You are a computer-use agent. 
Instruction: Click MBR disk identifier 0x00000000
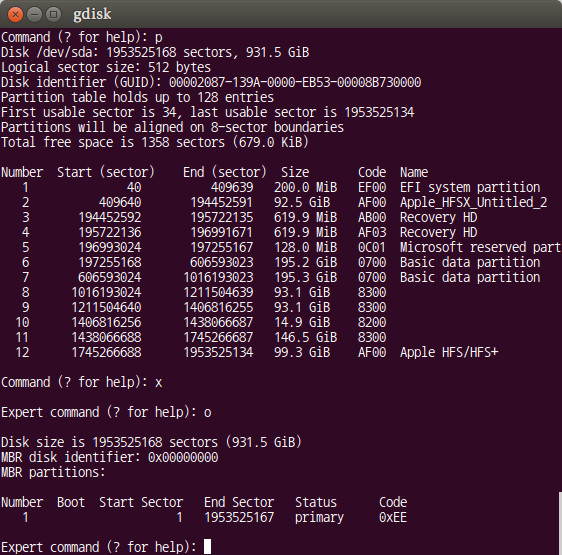coord(183,457)
